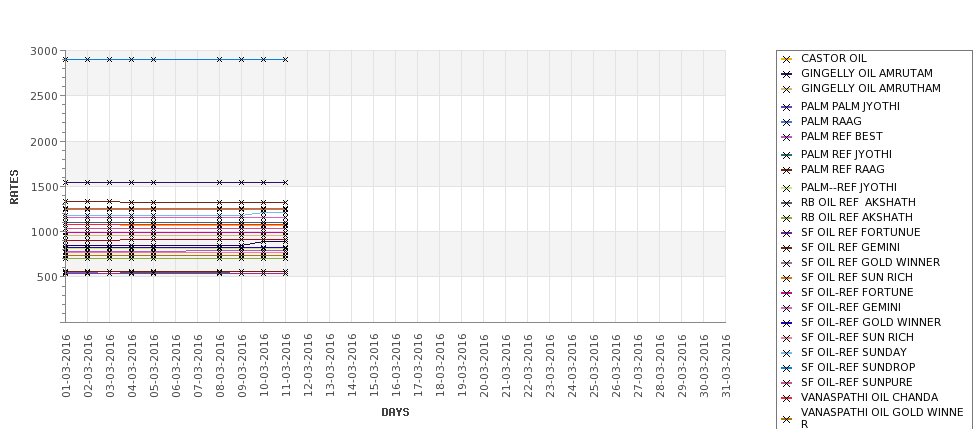Select the 11-03-2016 x-axis date
Screen dimensions: 975x429
[x=285, y=366]
